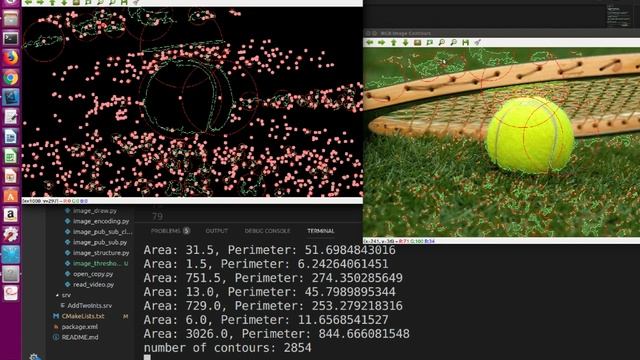Open LibreOffice Calc from the dock

click(x=11, y=156)
